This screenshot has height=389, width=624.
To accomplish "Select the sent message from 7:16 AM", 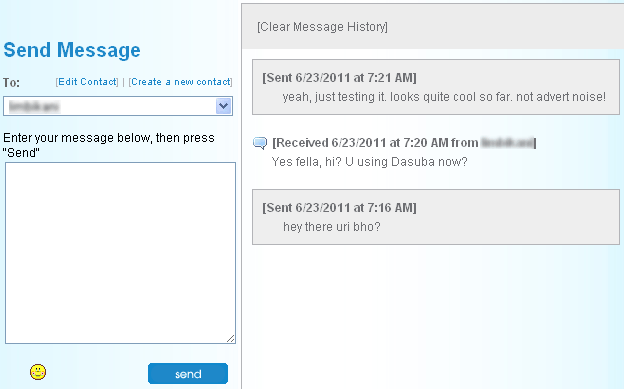I will pyautogui.click(x=436, y=217).
